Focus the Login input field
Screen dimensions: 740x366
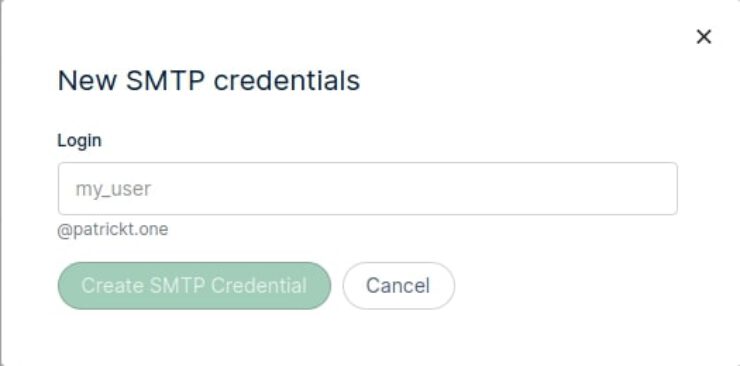tap(368, 189)
